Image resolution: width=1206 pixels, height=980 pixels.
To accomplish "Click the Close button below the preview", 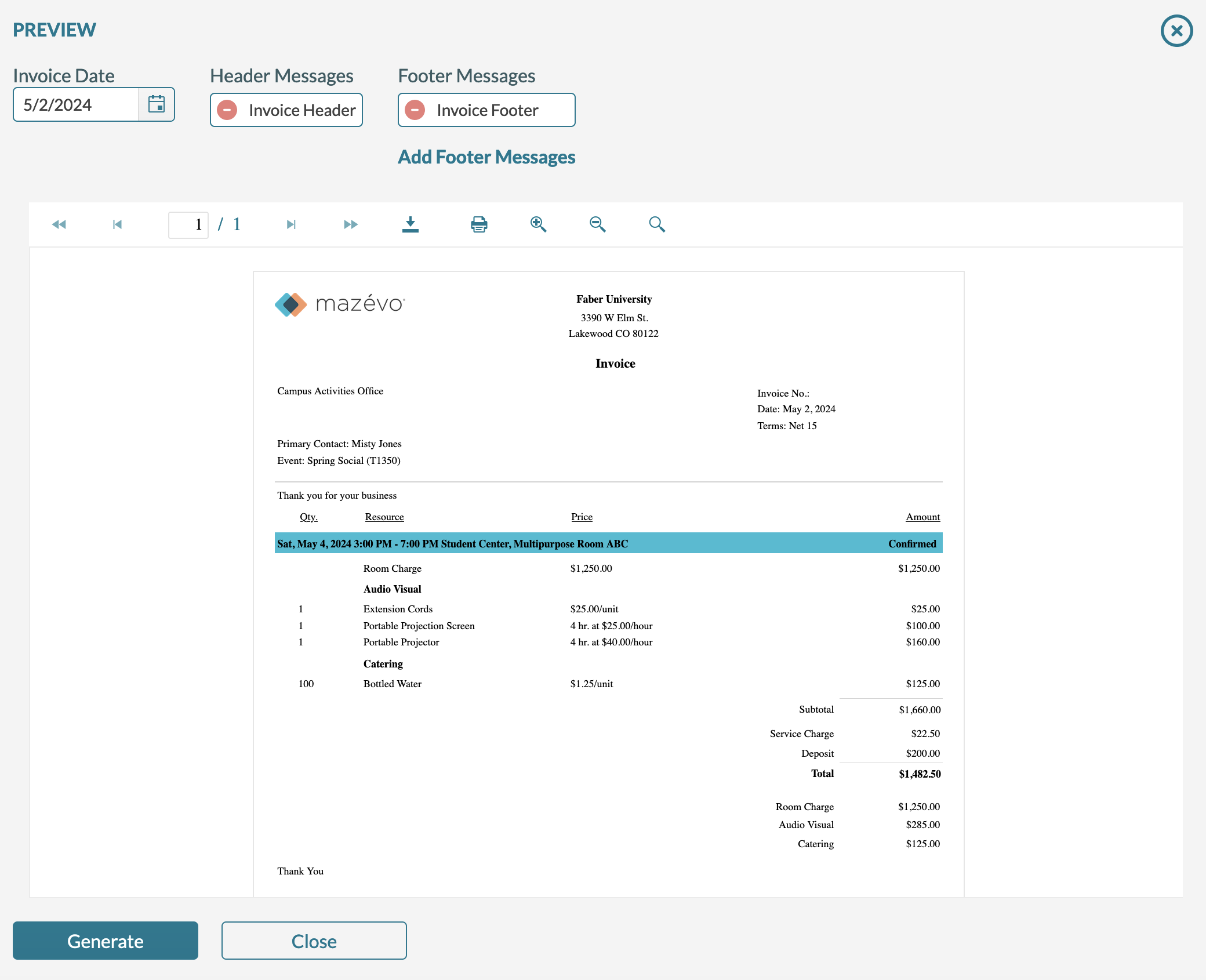I will (x=313, y=941).
